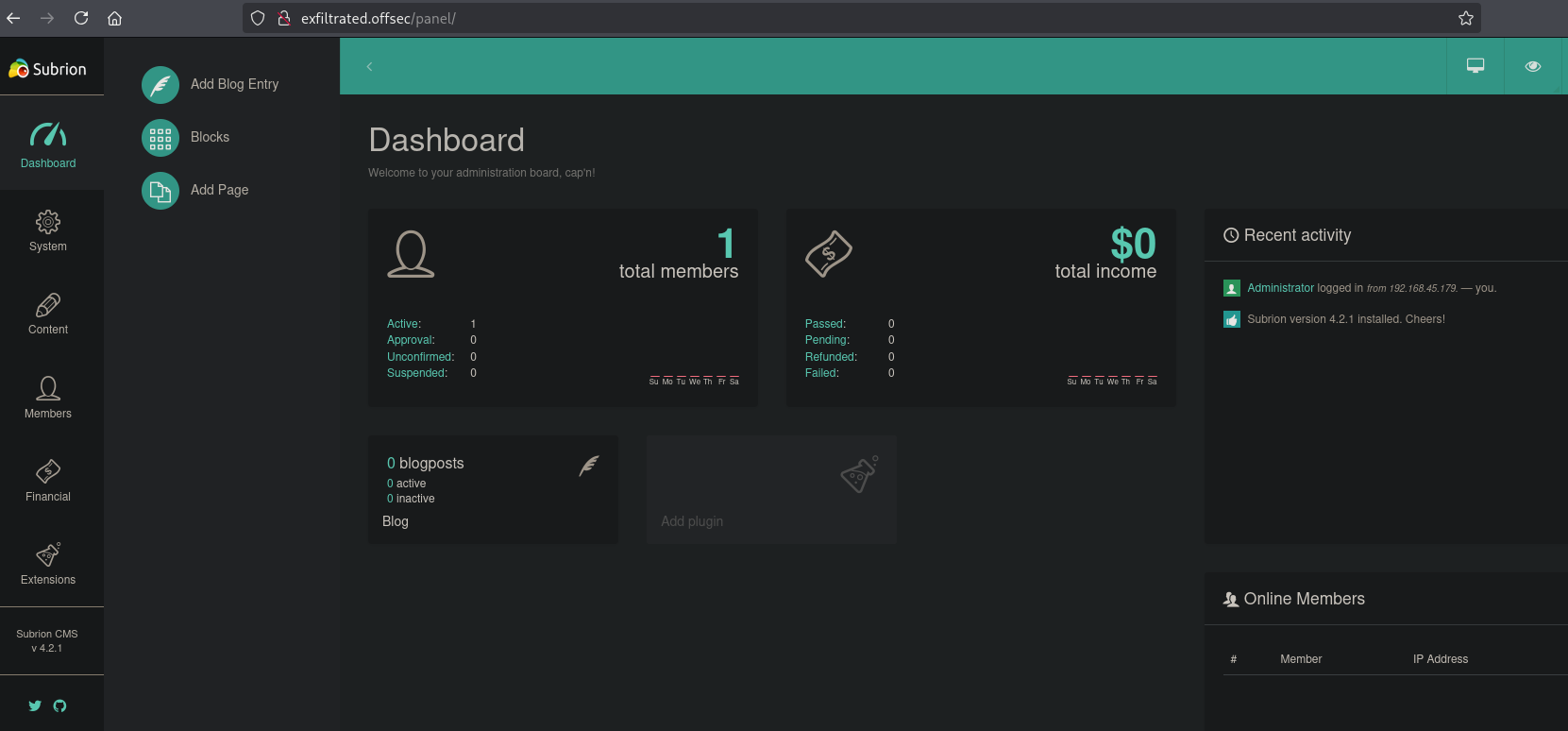1568x731 pixels.
Task: Open the GitHub icon link
Action: coord(60,705)
